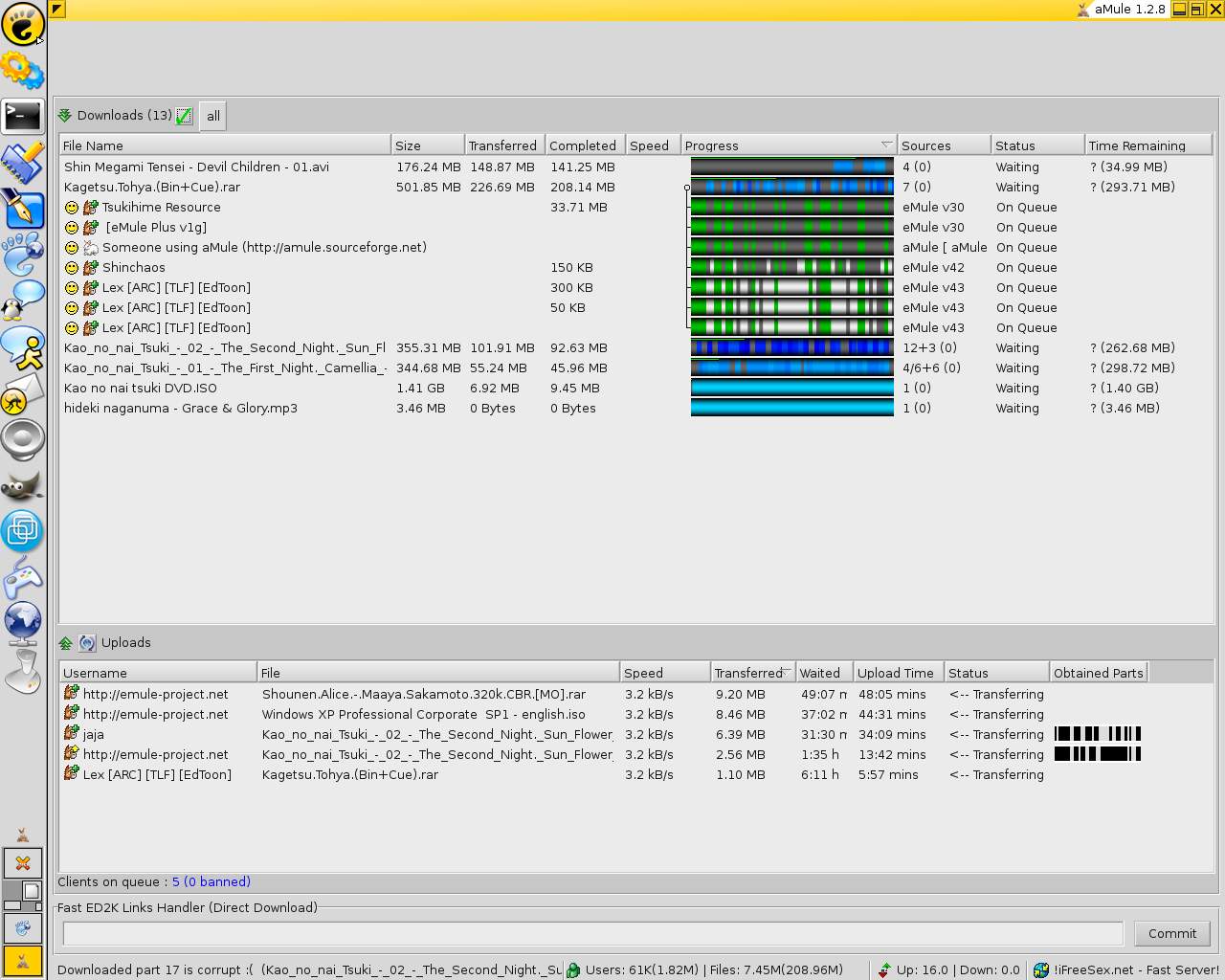Click the Uploads client view toggle icon

click(87, 643)
